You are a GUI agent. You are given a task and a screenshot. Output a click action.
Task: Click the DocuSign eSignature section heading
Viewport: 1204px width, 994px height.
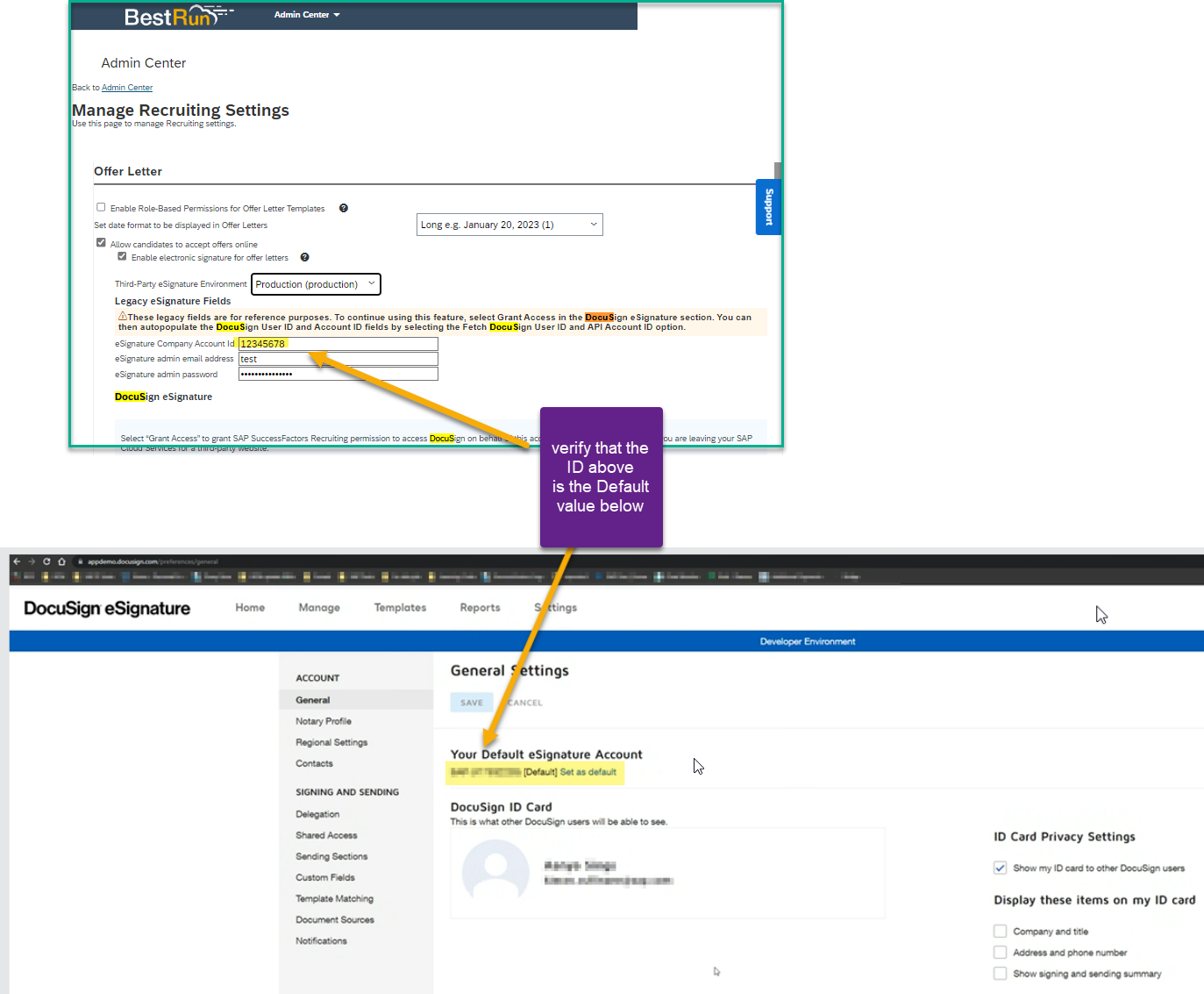click(x=163, y=397)
